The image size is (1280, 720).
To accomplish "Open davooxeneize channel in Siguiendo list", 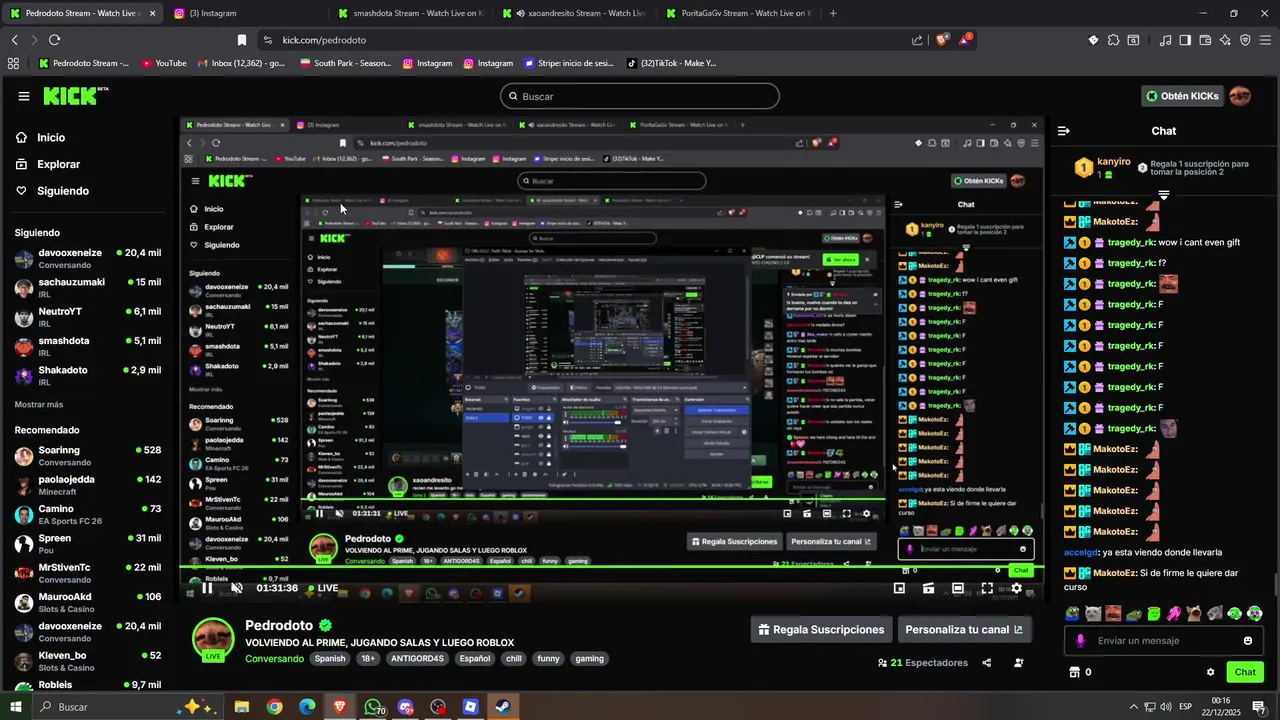I will [88, 259].
